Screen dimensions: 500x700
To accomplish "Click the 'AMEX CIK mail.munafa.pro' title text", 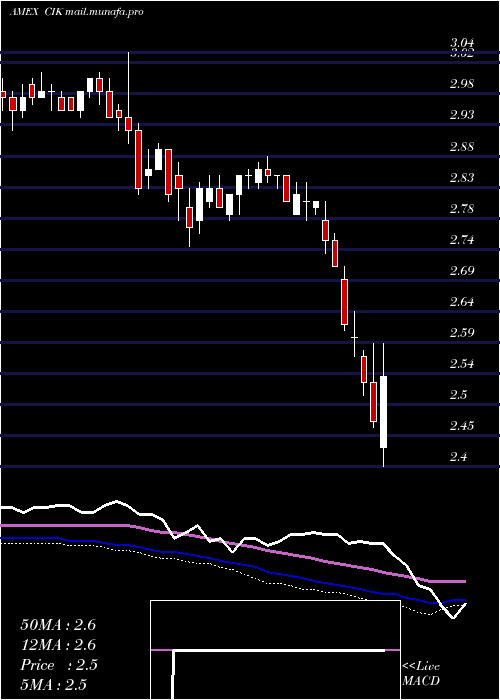I will click(x=76, y=12).
